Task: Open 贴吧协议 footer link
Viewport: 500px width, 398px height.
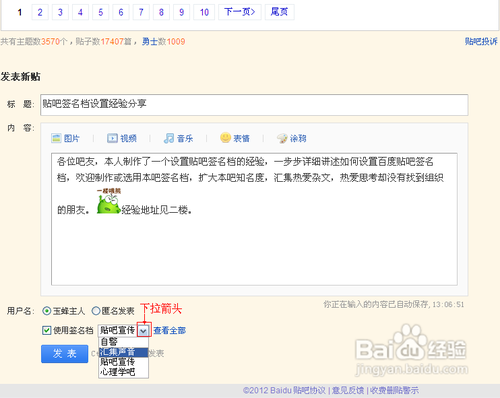Action: (x=310, y=390)
